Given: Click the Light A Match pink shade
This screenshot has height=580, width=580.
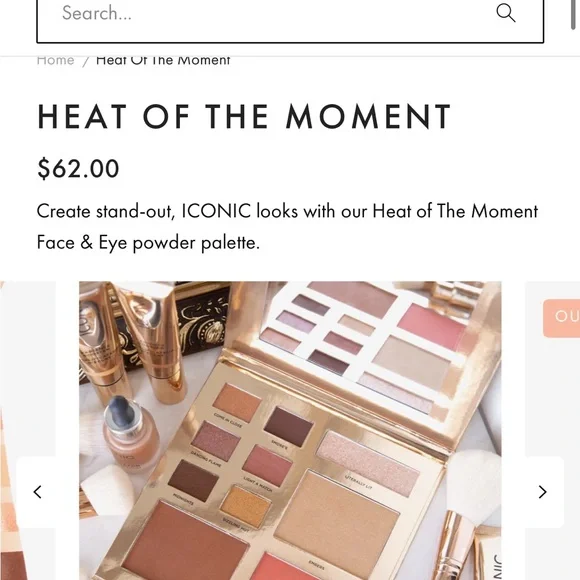Looking at the screenshot, I should tap(267, 465).
